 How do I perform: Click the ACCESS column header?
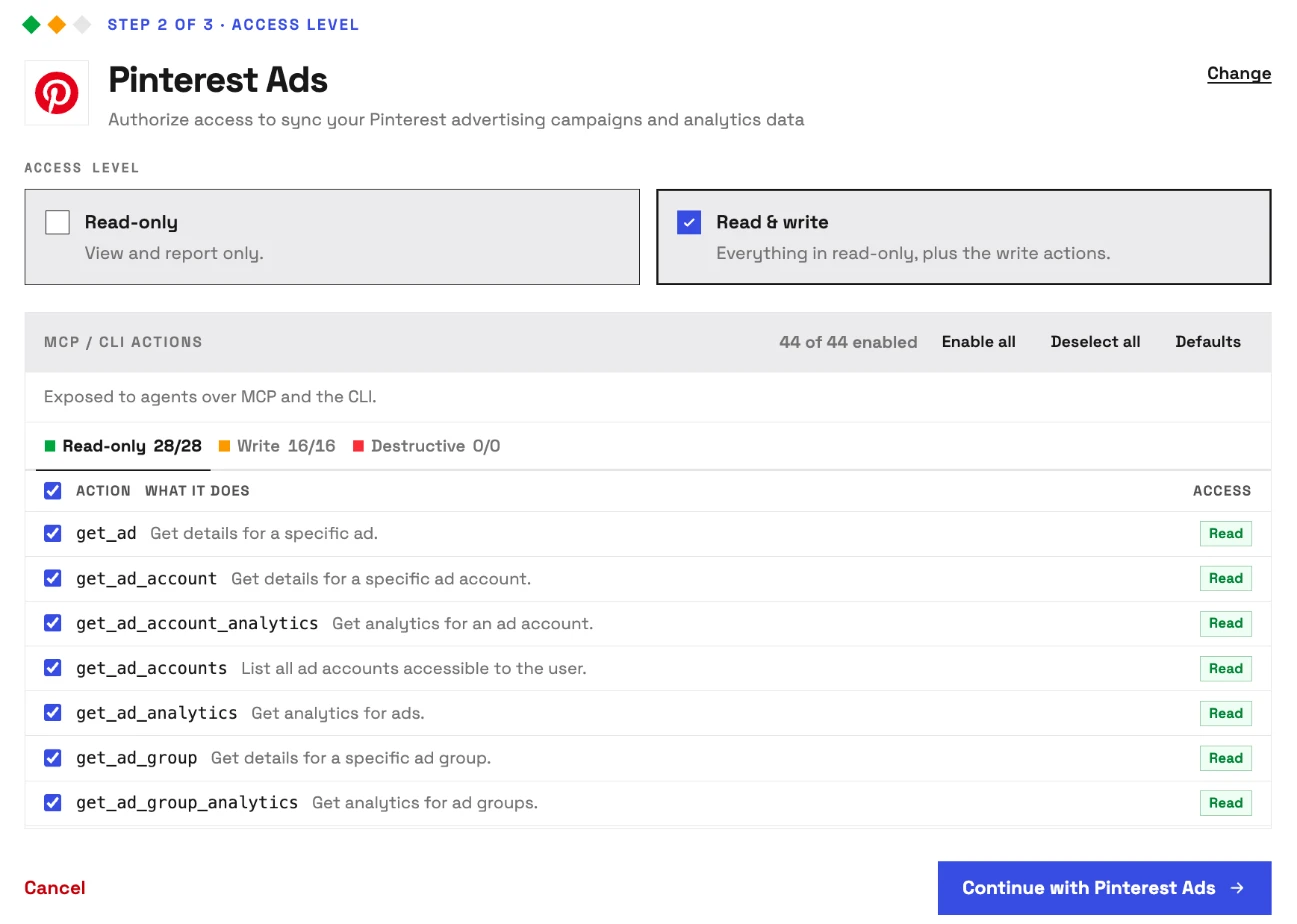pyautogui.click(x=1222, y=491)
